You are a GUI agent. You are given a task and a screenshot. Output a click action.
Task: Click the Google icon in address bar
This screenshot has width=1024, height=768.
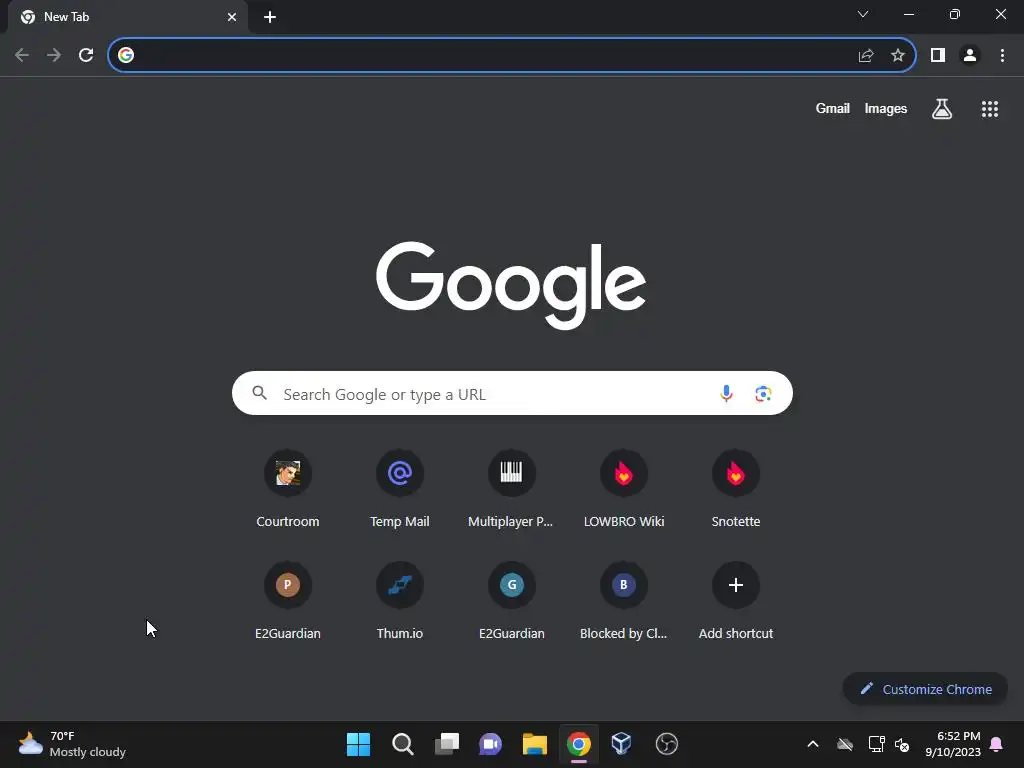[x=126, y=55]
